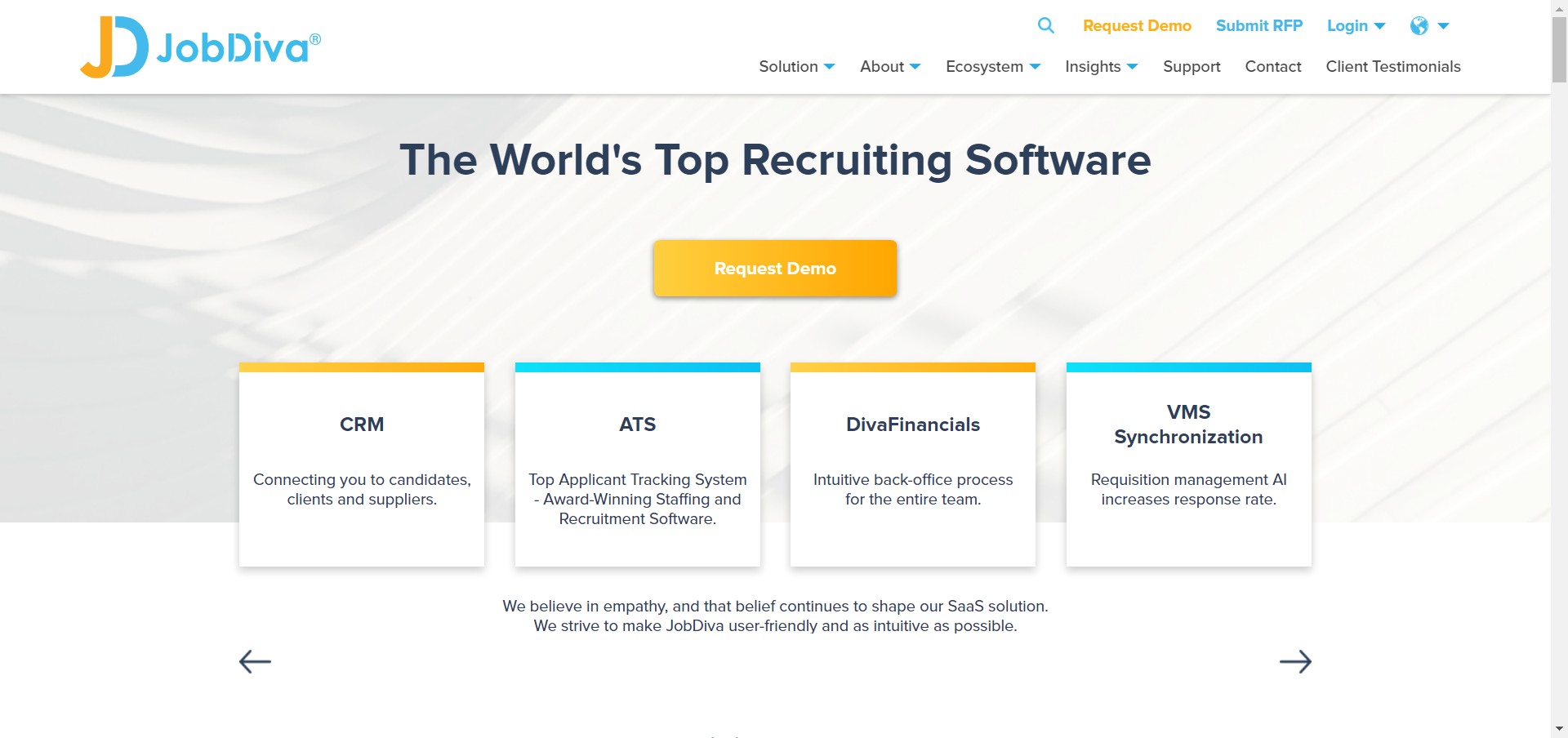Open the Login dropdown
Image resolution: width=1568 pixels, height=738 pixels.
[1356, 26]
